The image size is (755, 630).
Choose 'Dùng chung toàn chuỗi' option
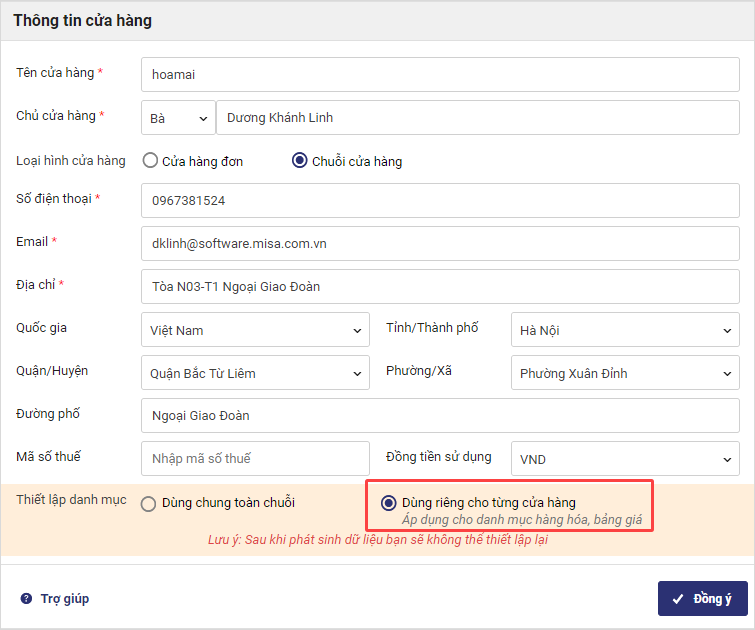148,504
